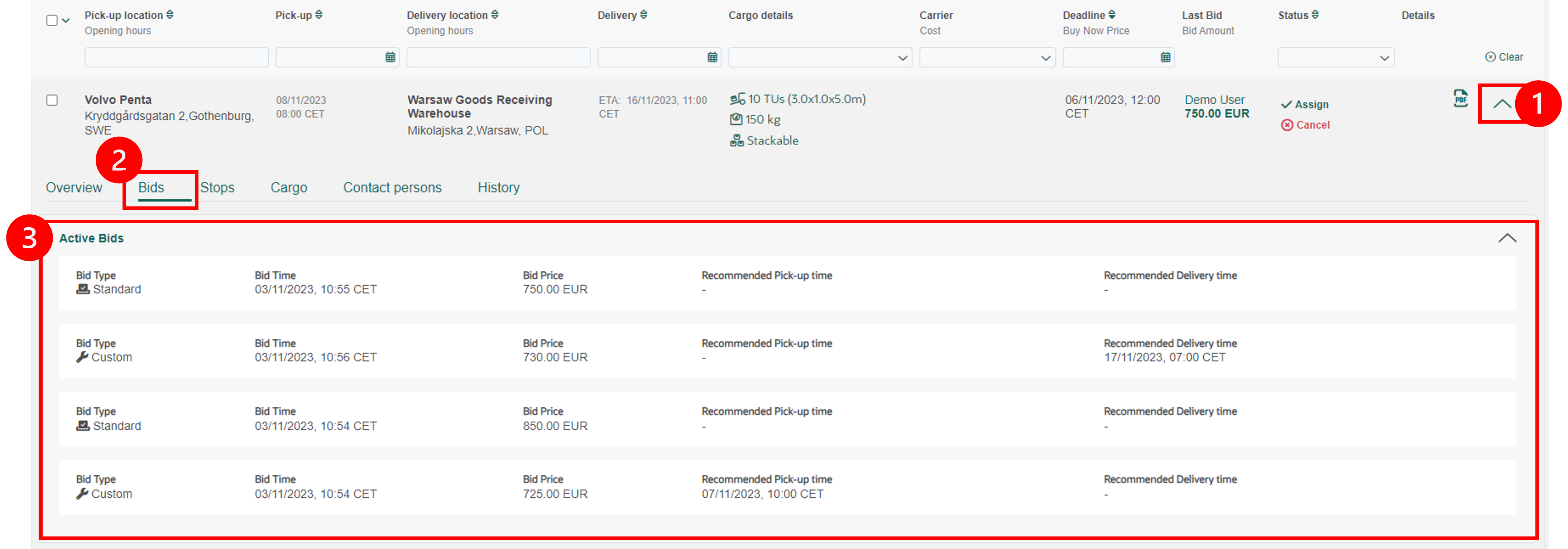Screen dimensions: 1568x549
Task: Click pick-up date 08/11/2023 08:00 CET
Action: pos(301,106)
